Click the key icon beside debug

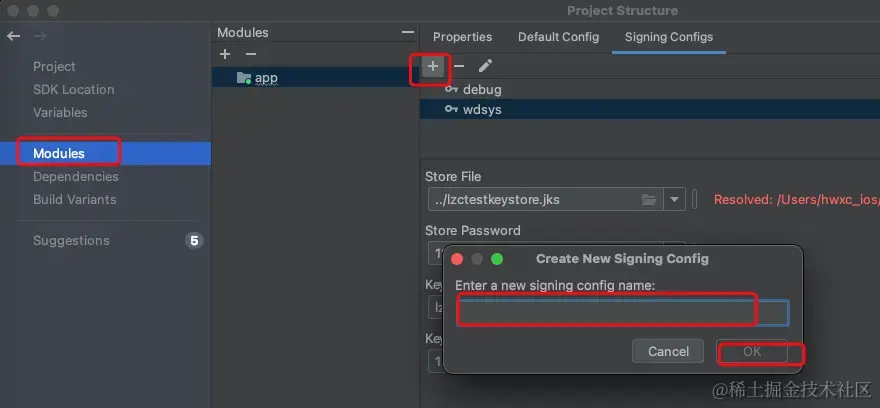(x=451, y=89)
